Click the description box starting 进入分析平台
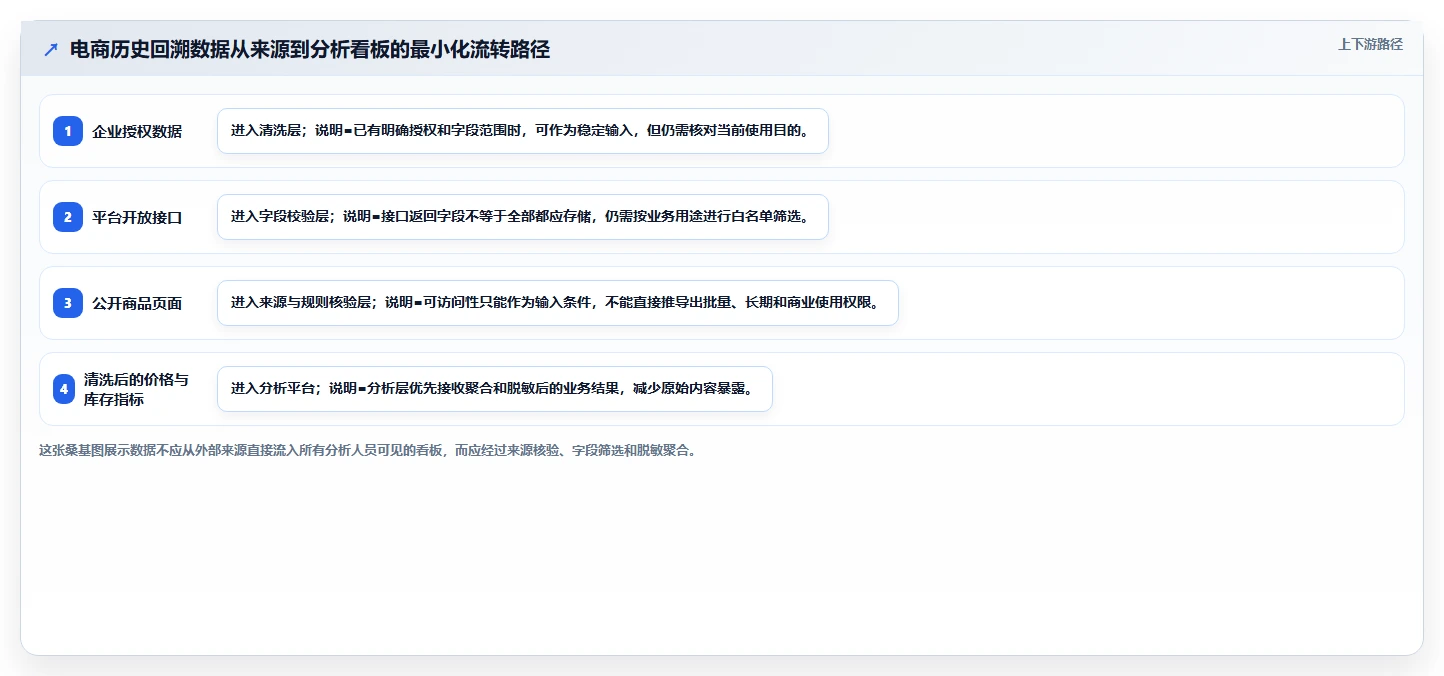 (495, 389)
